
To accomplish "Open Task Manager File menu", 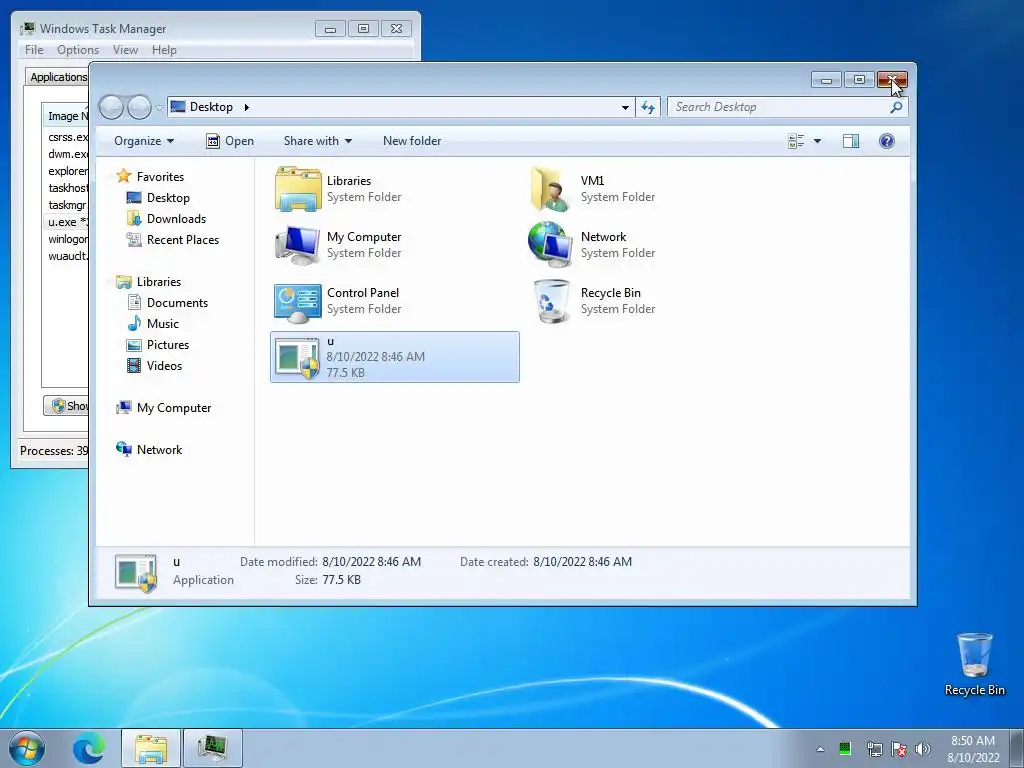I will coord(34,50).
